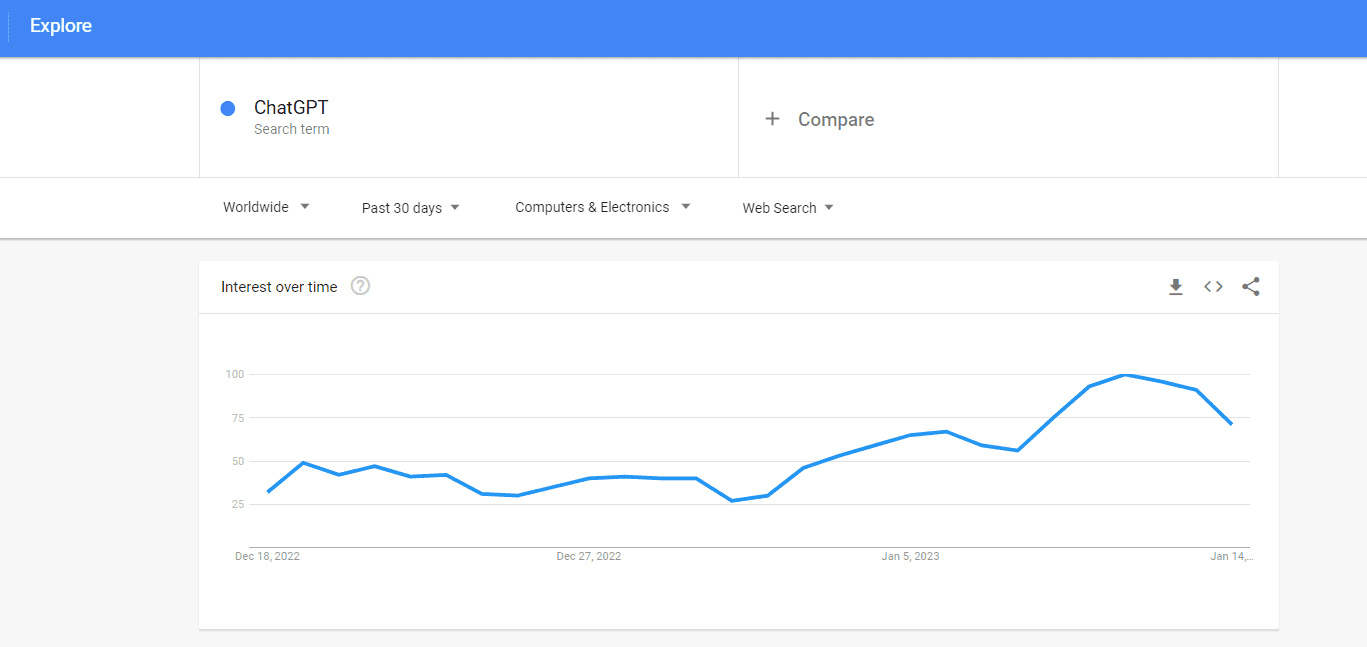Screen dimensions: 1367x647
Task: Open help for Interest over time
Action: (361, 286)
